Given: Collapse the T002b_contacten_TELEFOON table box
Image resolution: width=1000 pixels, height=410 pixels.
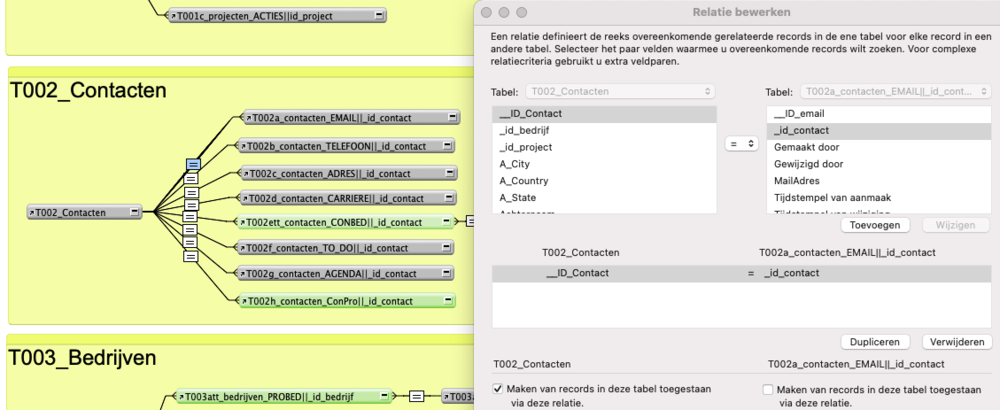Looking at the screenshot, I should [x=448, y=145].
